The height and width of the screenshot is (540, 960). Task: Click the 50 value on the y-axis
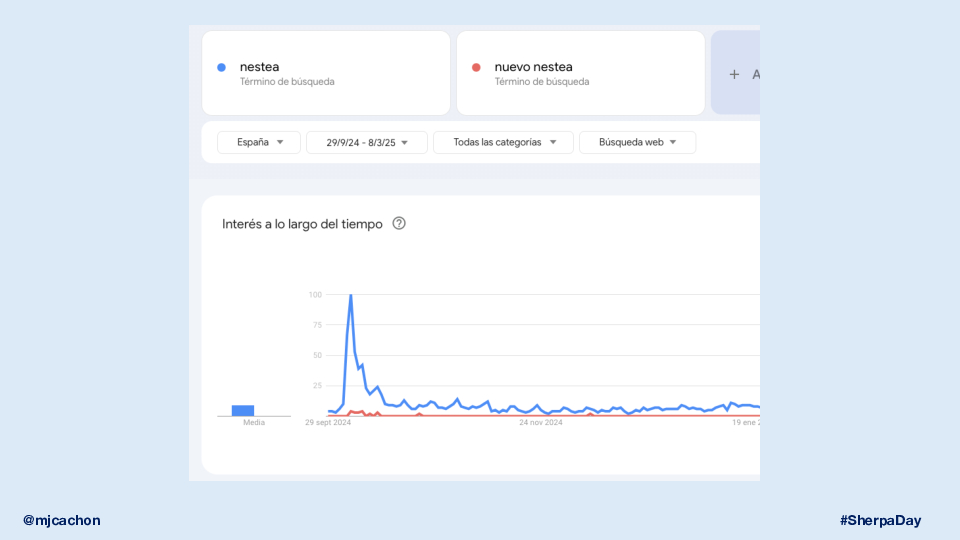pyautogui.click(x=317, y=355)
